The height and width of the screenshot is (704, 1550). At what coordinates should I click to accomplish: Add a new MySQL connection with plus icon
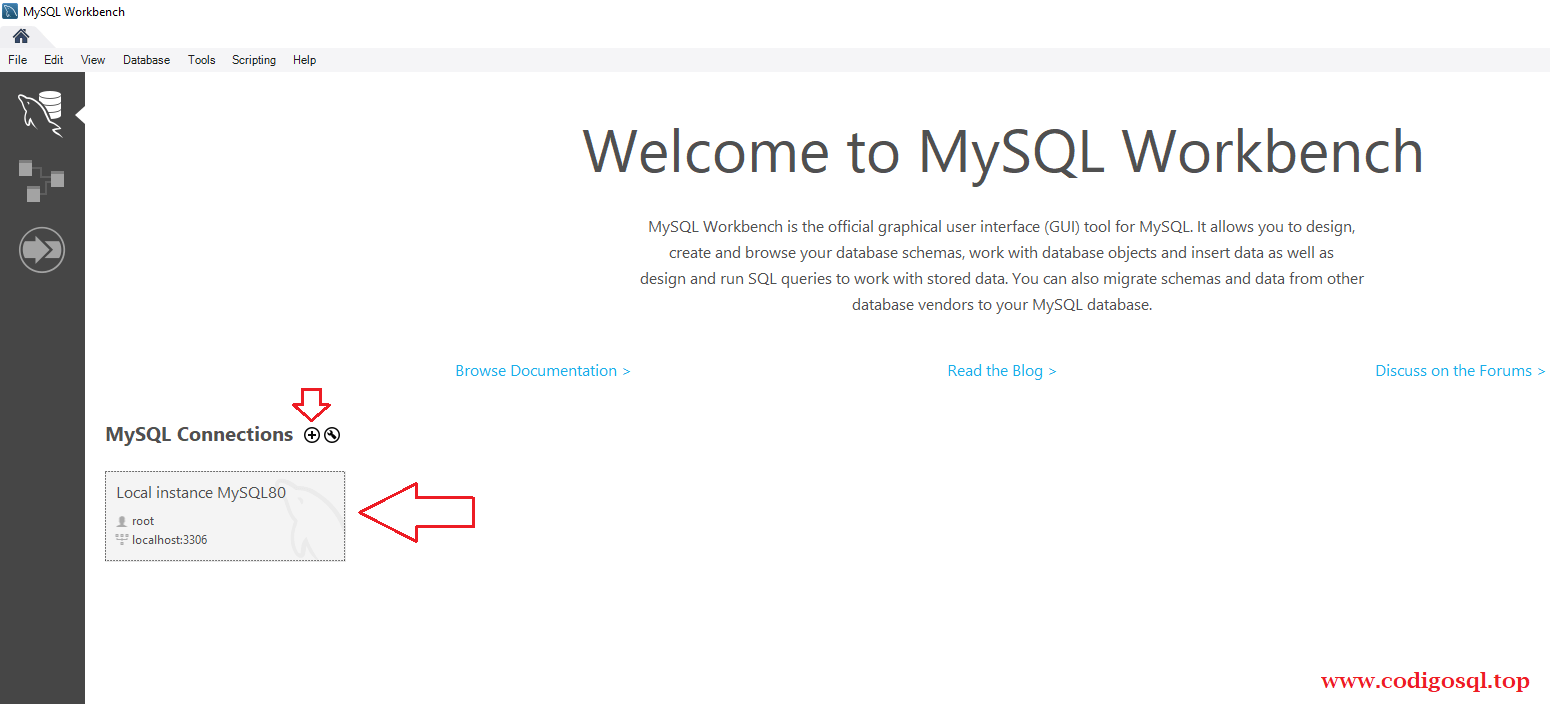point(312,435)
